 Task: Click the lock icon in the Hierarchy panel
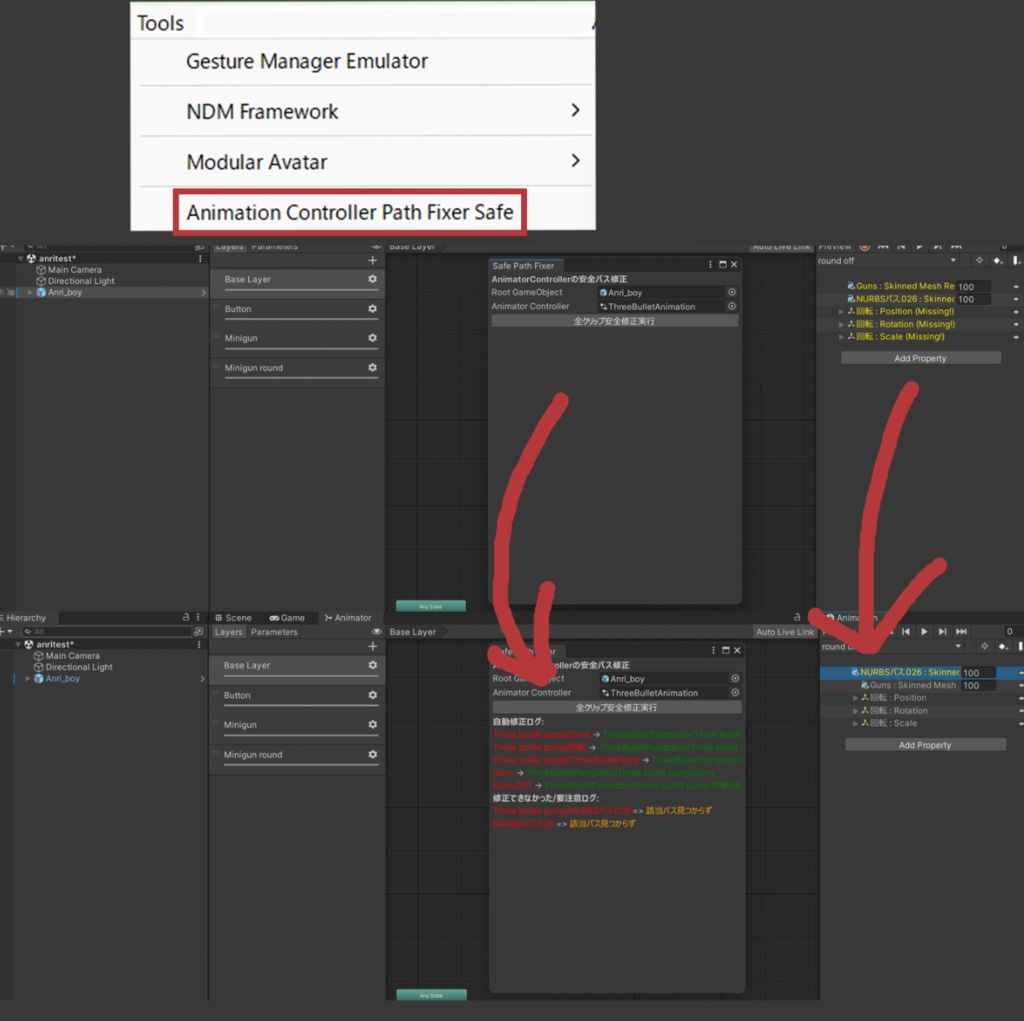point(186,617)
